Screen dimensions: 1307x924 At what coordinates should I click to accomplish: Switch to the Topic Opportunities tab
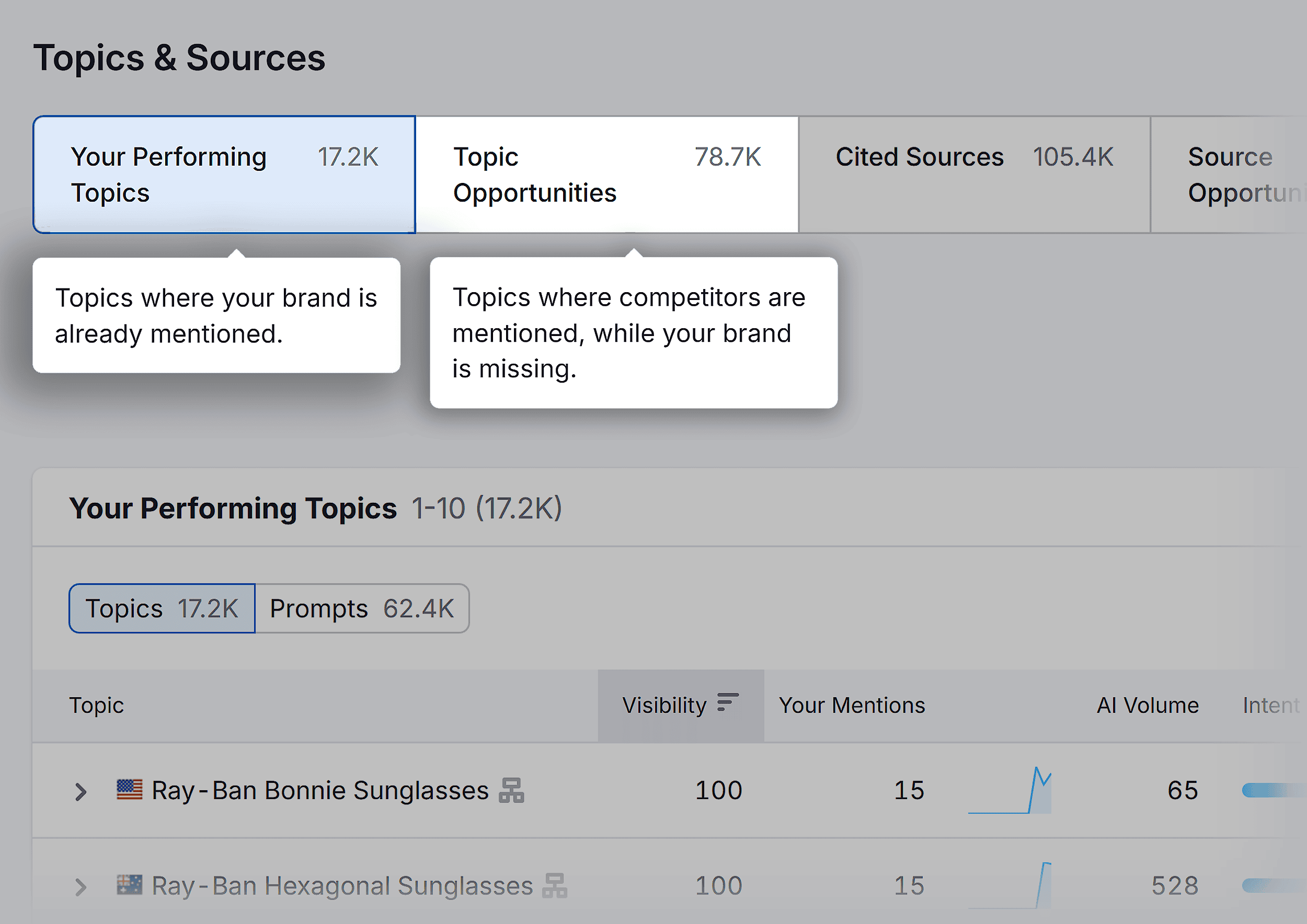[606, 174]
